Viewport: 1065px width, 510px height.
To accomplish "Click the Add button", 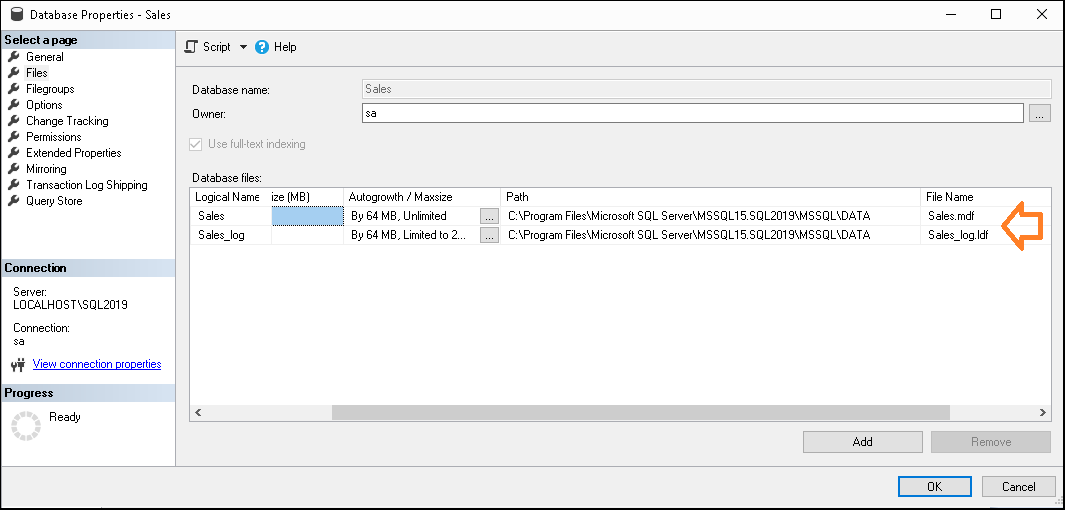I will [863, 442].
